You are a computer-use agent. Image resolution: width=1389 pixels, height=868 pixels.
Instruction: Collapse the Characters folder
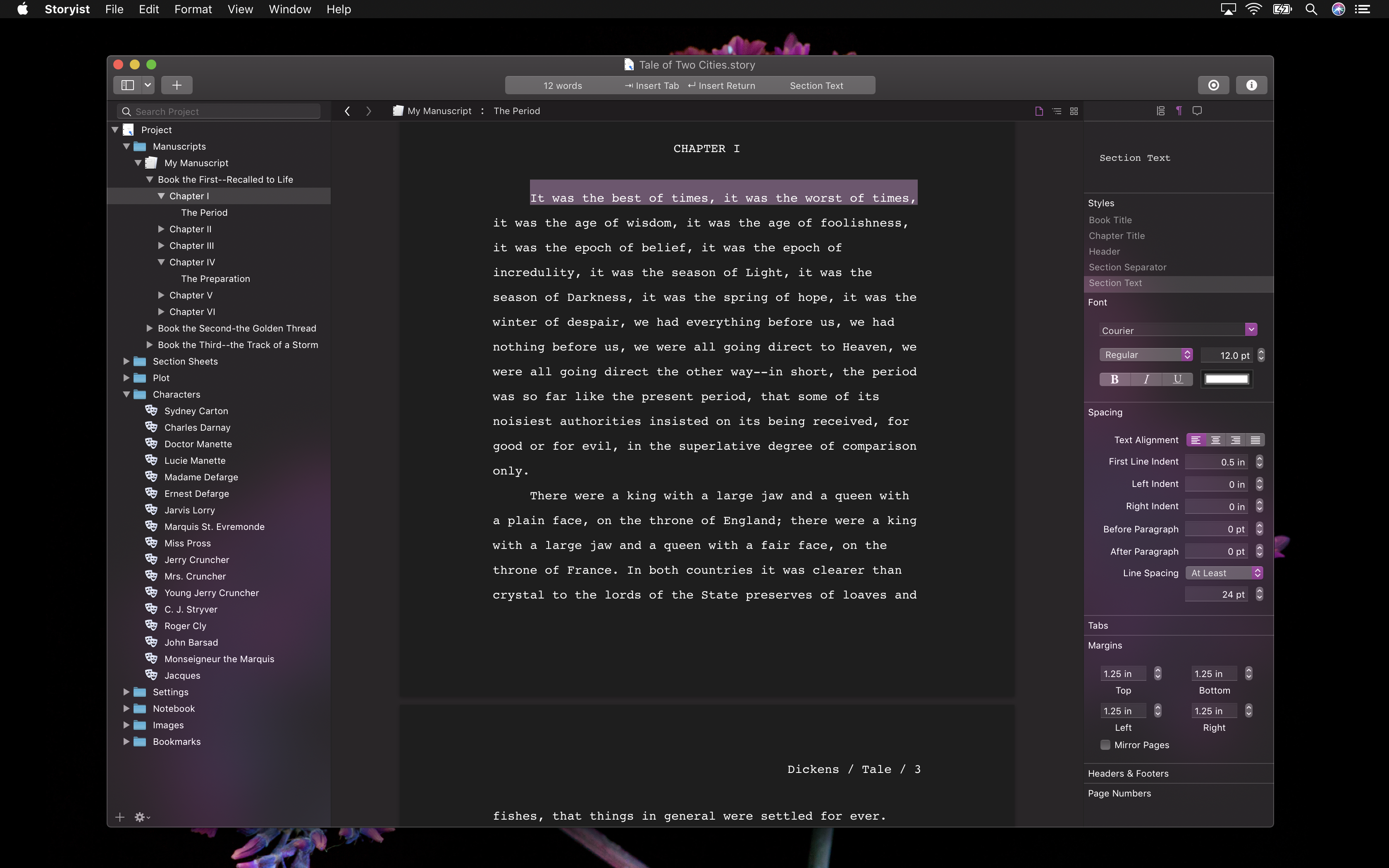coord(126,394)
